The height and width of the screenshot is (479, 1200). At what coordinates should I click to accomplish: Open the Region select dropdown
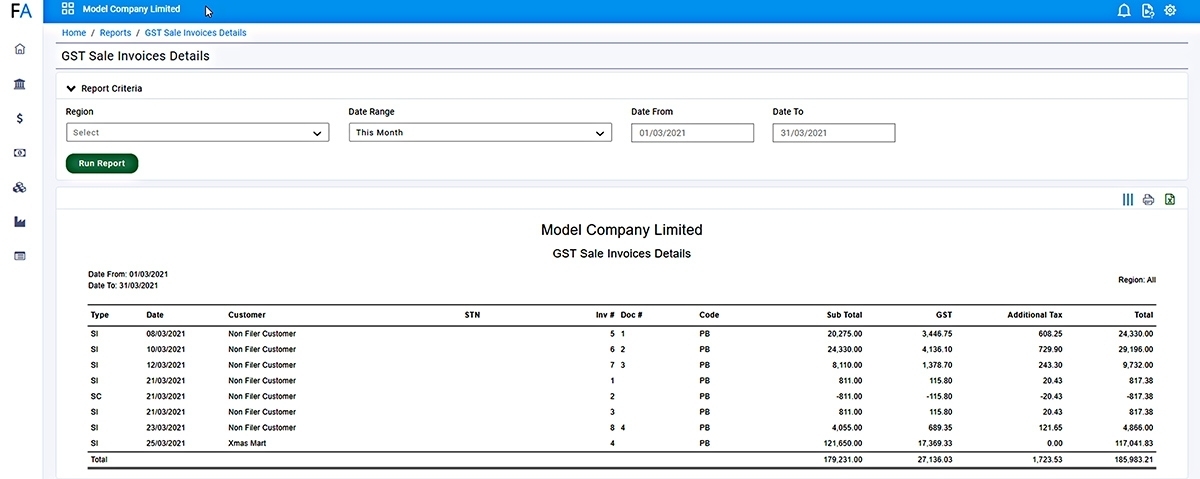[x=197, y=132]
